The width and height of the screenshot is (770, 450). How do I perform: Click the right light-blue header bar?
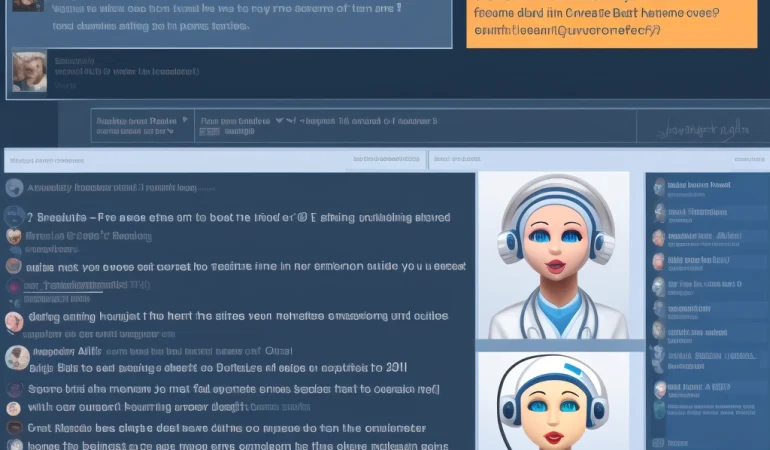tap(598, 160)
